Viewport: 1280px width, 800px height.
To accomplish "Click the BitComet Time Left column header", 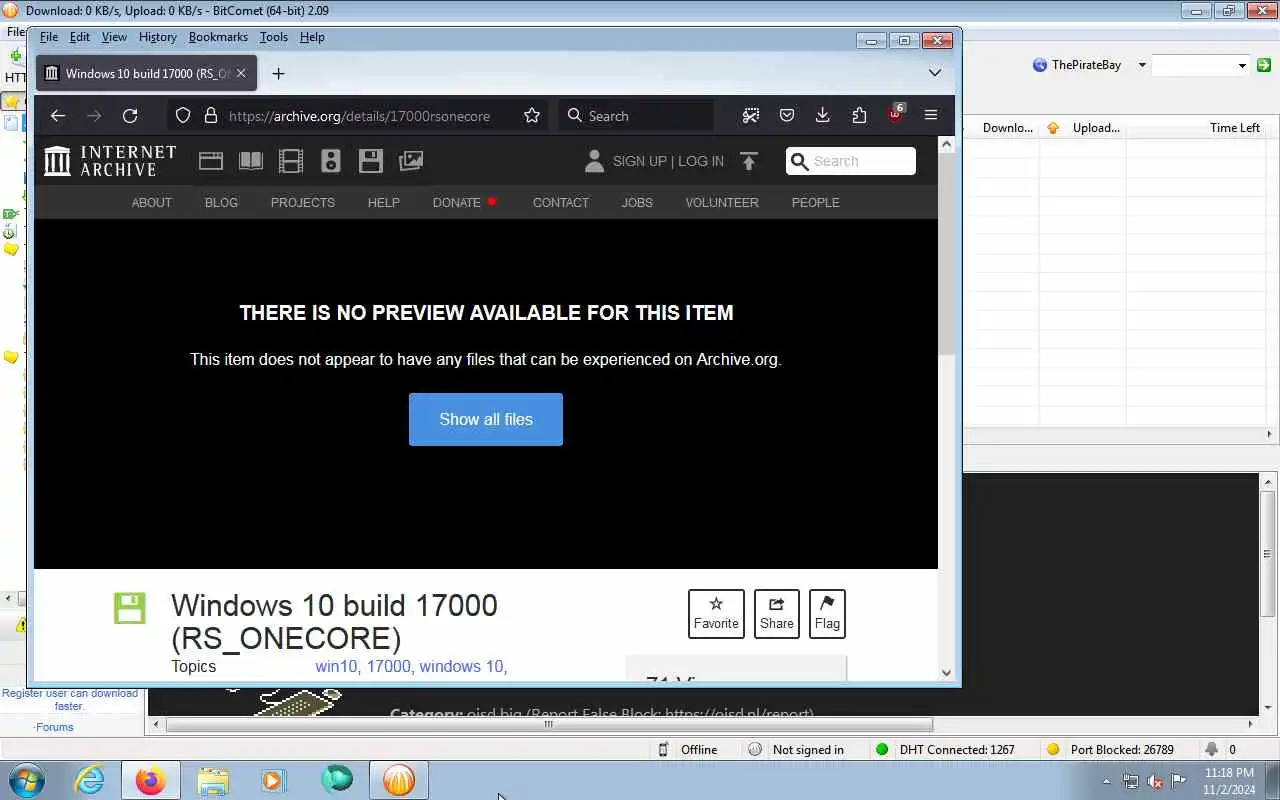I will click(x=1234, y=128).
